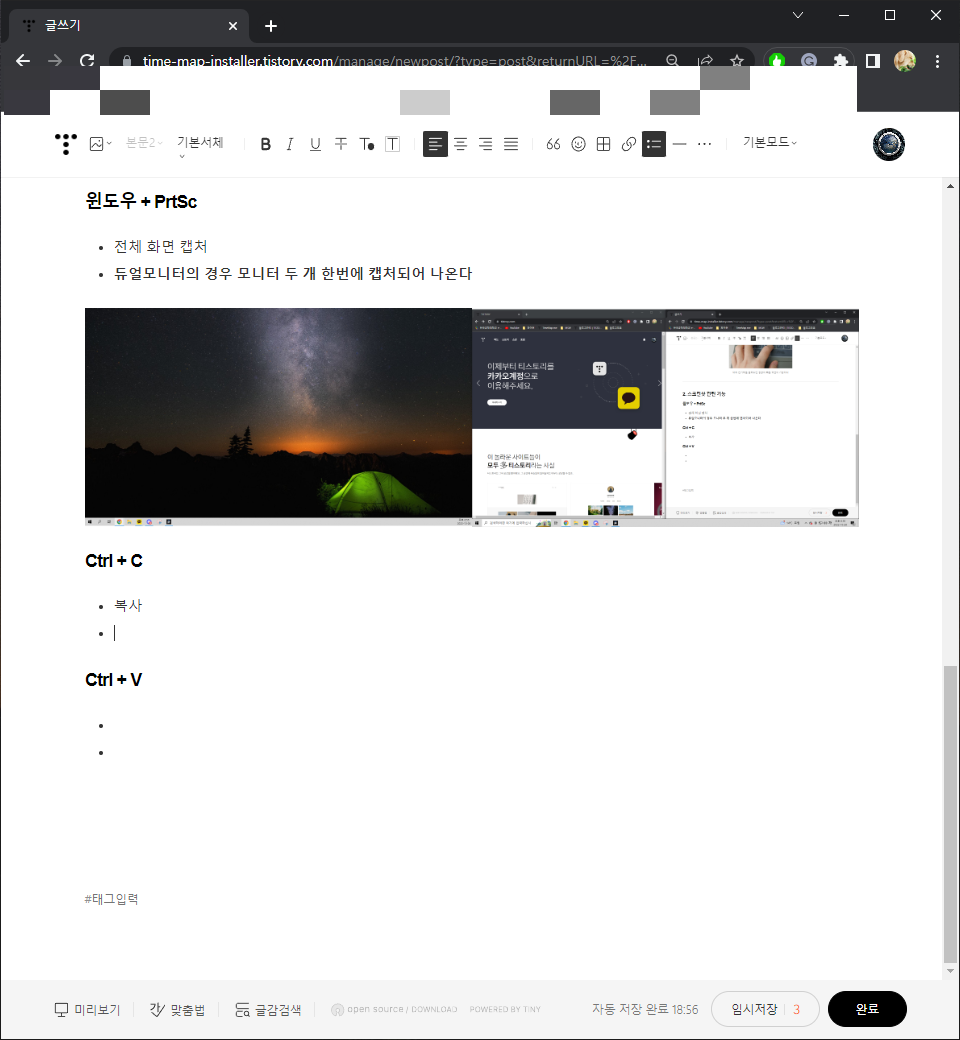Click the 완료 finish button

click(867, 1009)
